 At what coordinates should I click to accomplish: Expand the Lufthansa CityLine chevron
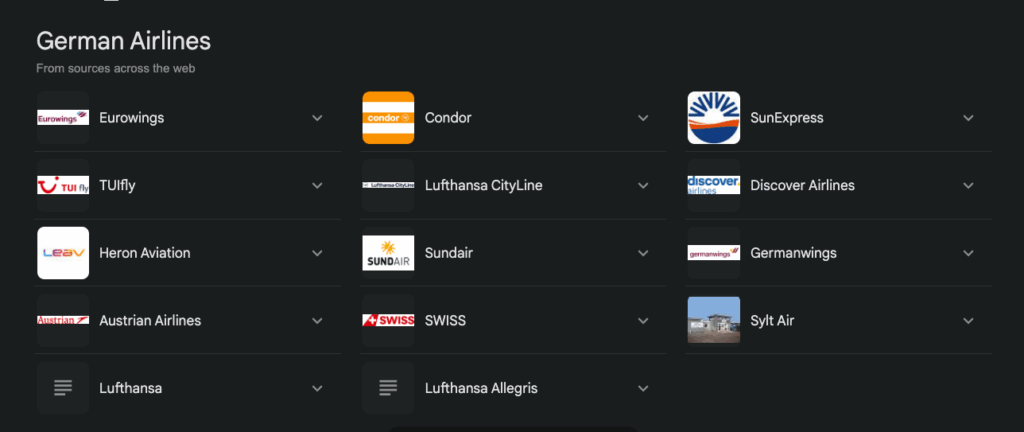click(643, 186)
